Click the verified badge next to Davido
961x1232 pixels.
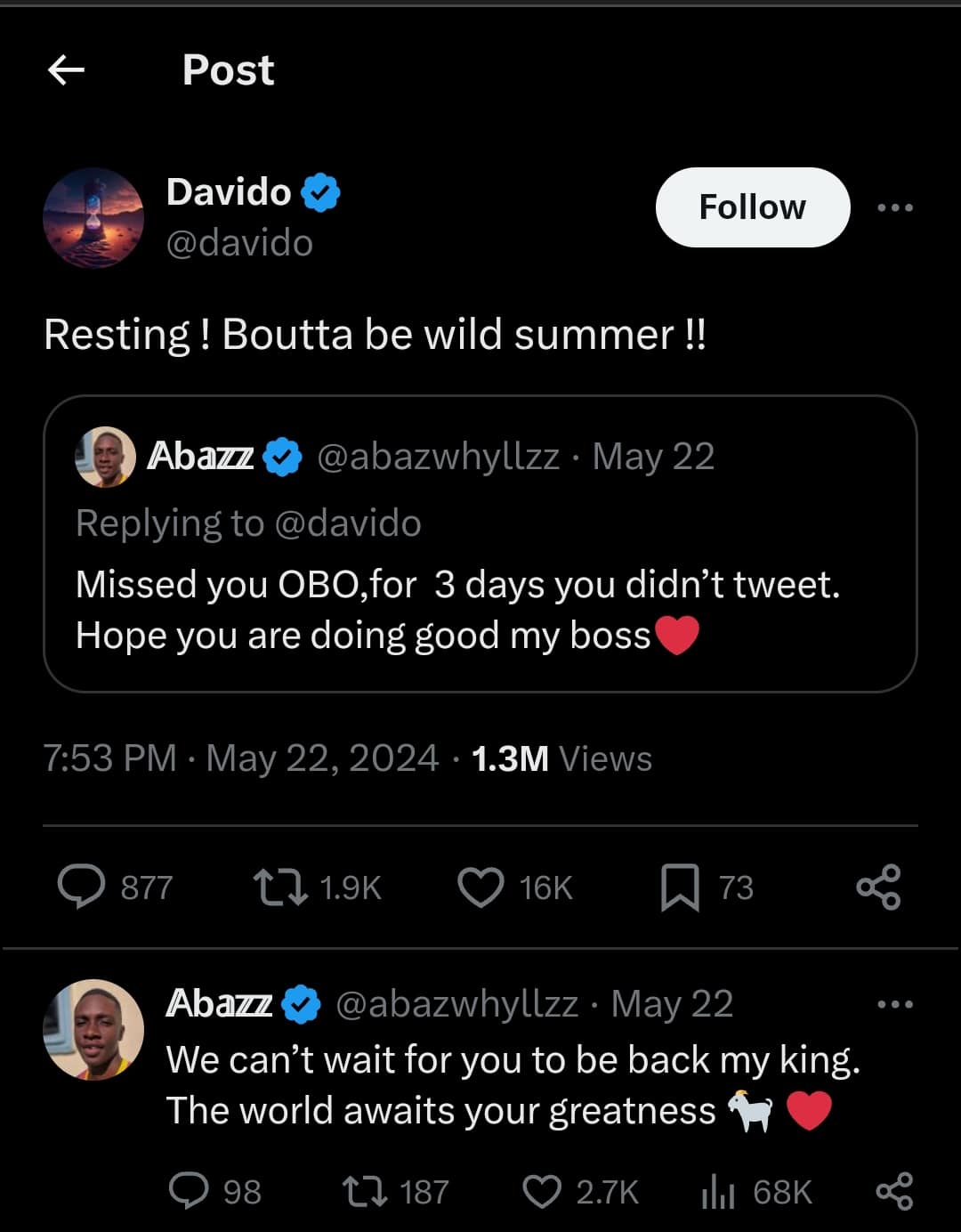[322, 190]
